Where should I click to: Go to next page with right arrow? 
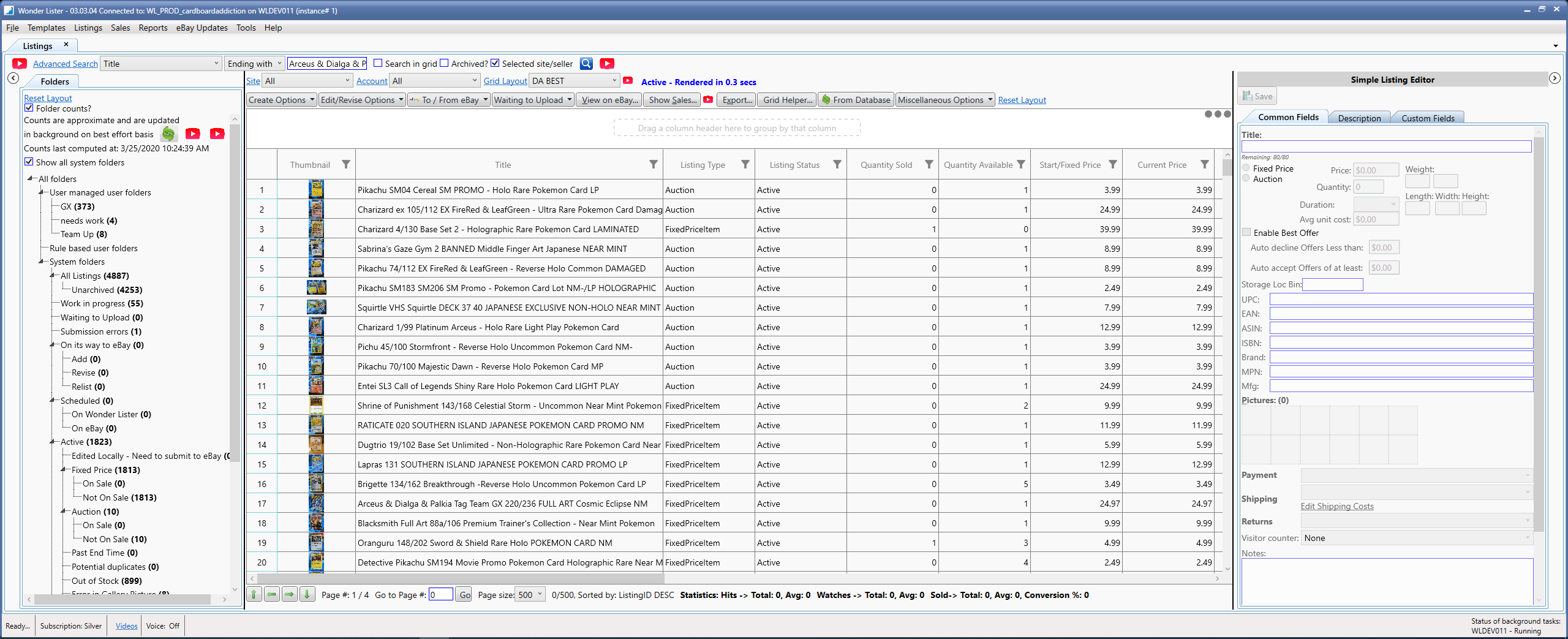(290, 594)
